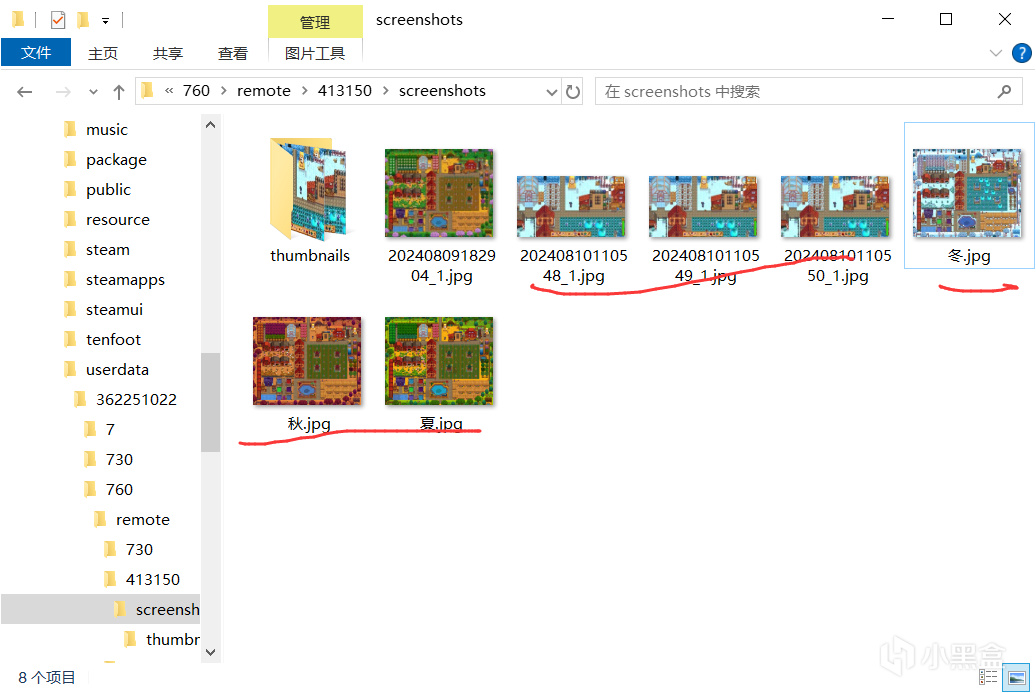This screenshot has width=1036, height=693.
Task: Click the magnifier search icon
Action: coord(1004,91)
